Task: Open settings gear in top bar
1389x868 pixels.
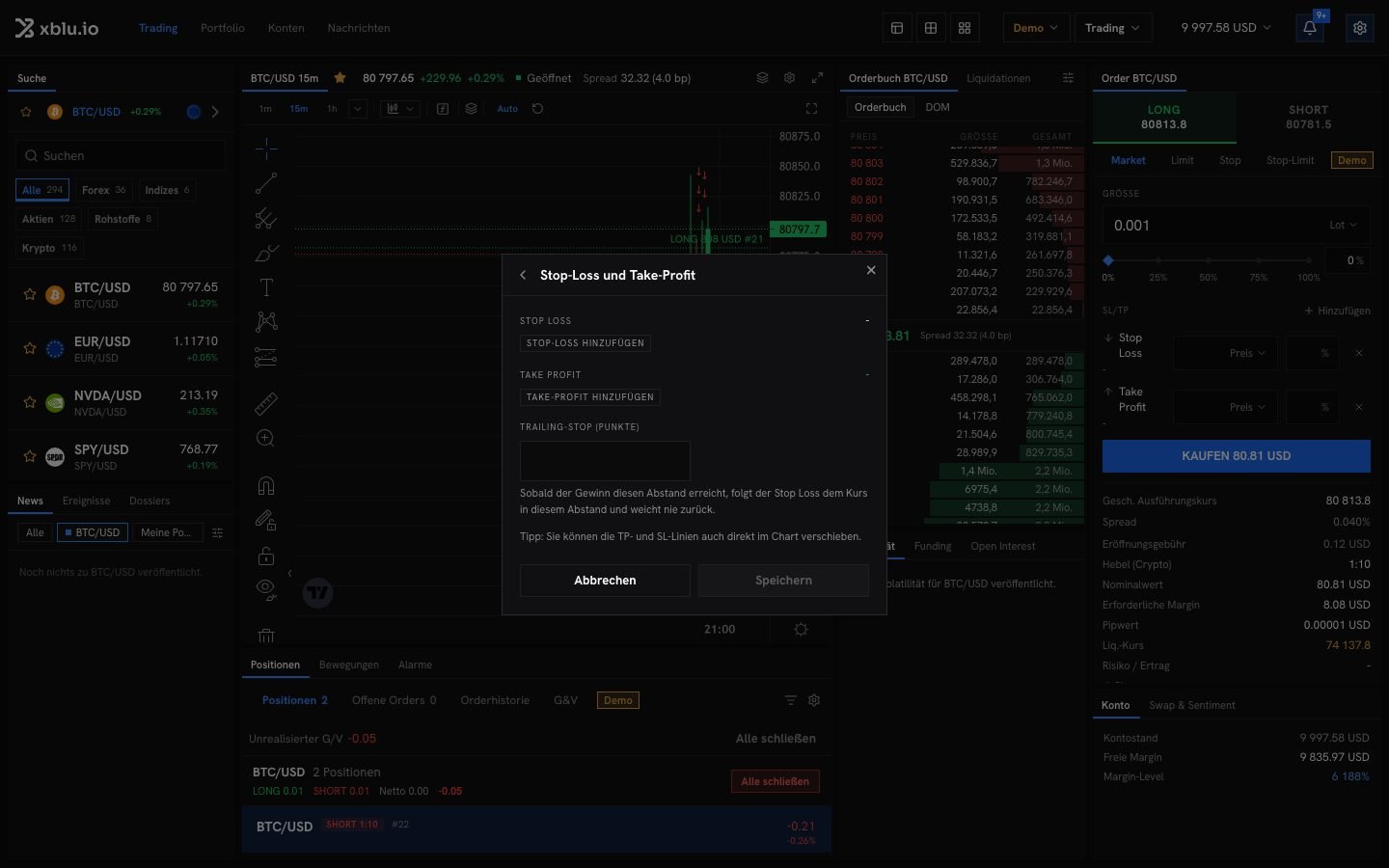Action: click(x=1360, y=28)
